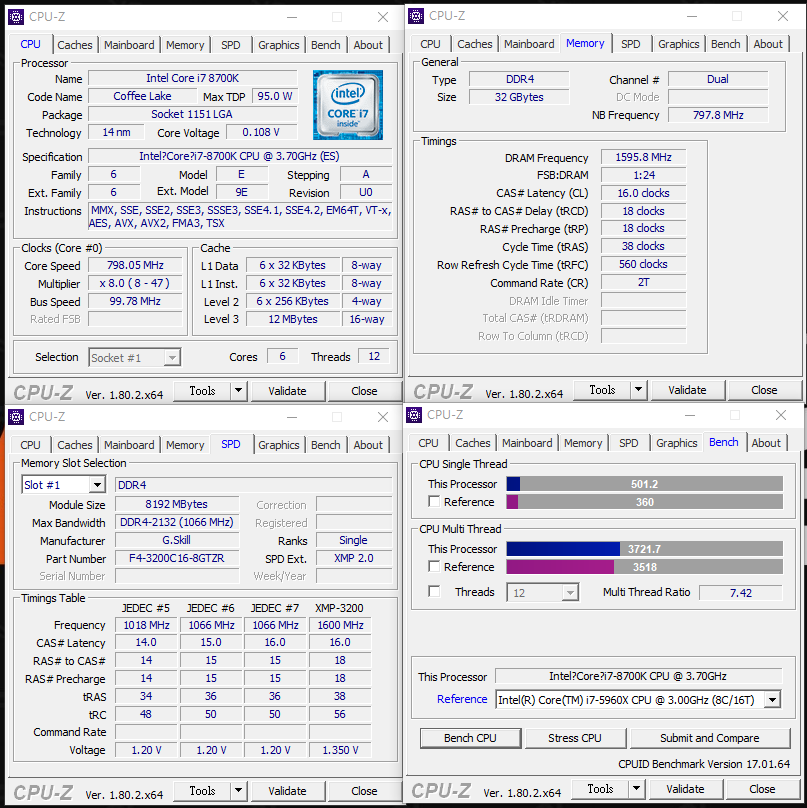The height and width of the screenshot is (808, 807).
Task: Click Core Speed value 798.05 MHz
Action: 135,265
